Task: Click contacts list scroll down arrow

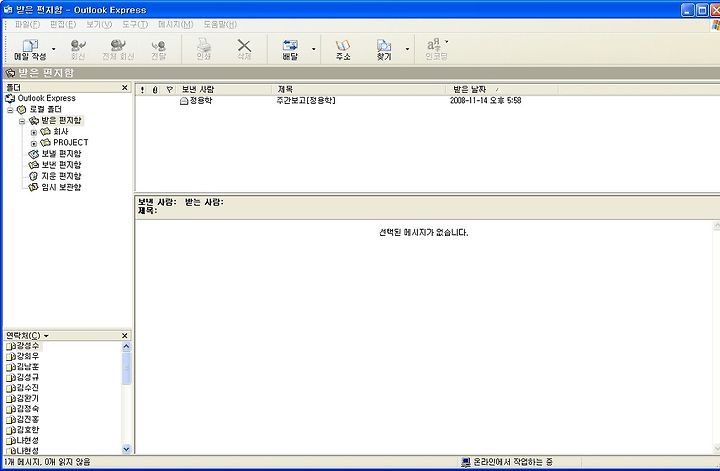Action: point(127,449)
